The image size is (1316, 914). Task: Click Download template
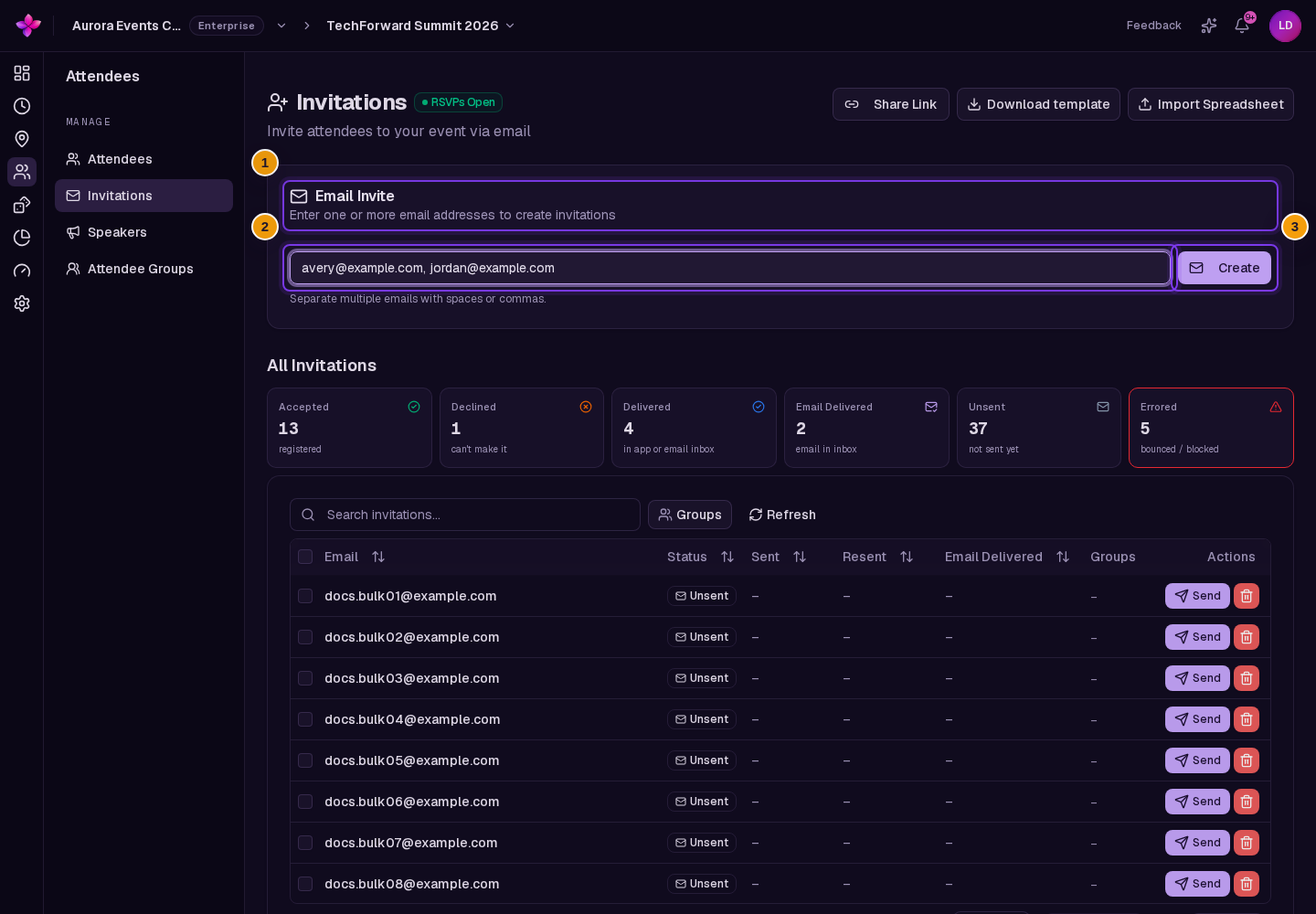point(1038,104)
